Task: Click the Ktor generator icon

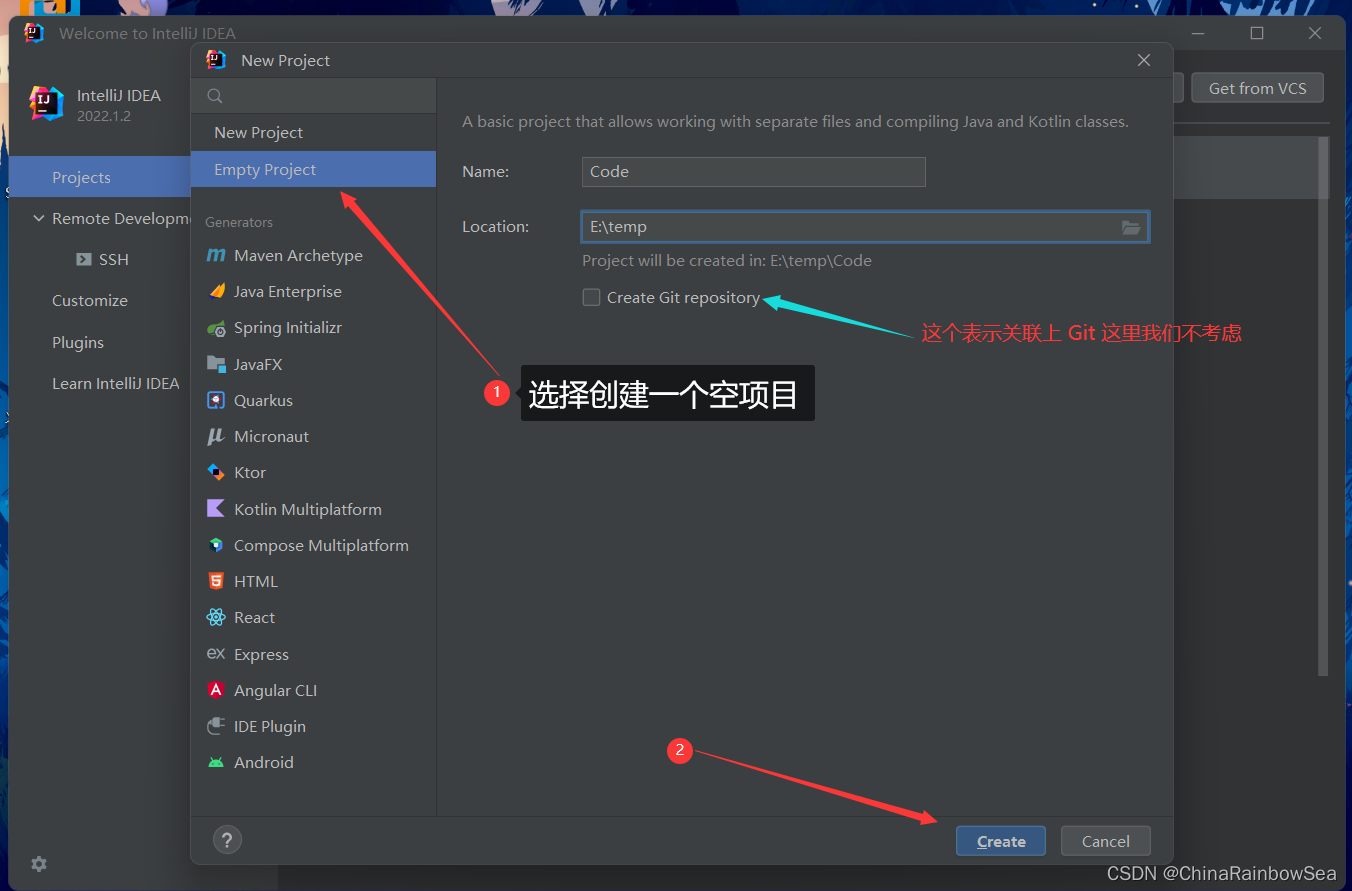Action: 216,472
